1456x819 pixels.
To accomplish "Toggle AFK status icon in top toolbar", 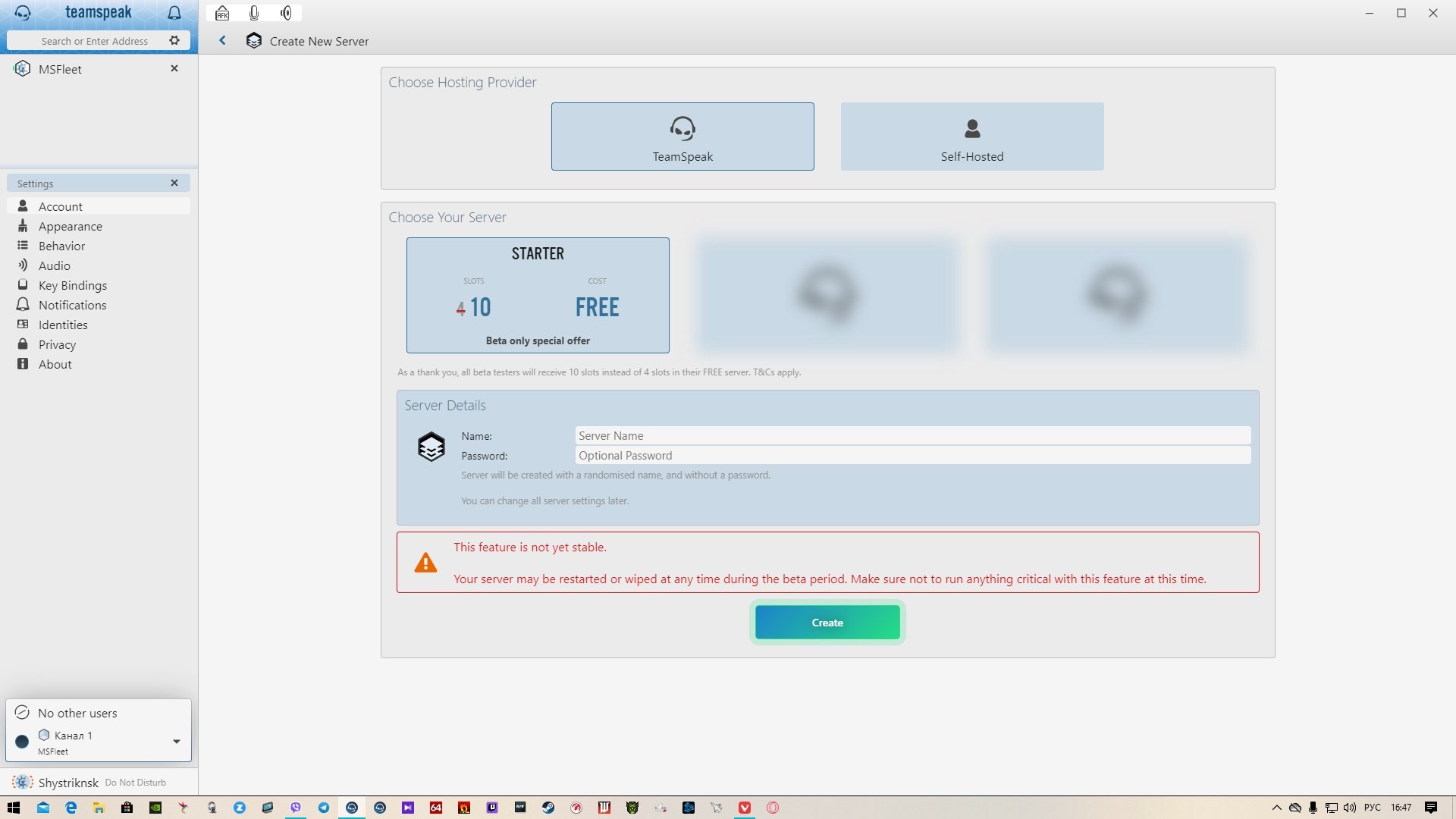I will (222, 13).
